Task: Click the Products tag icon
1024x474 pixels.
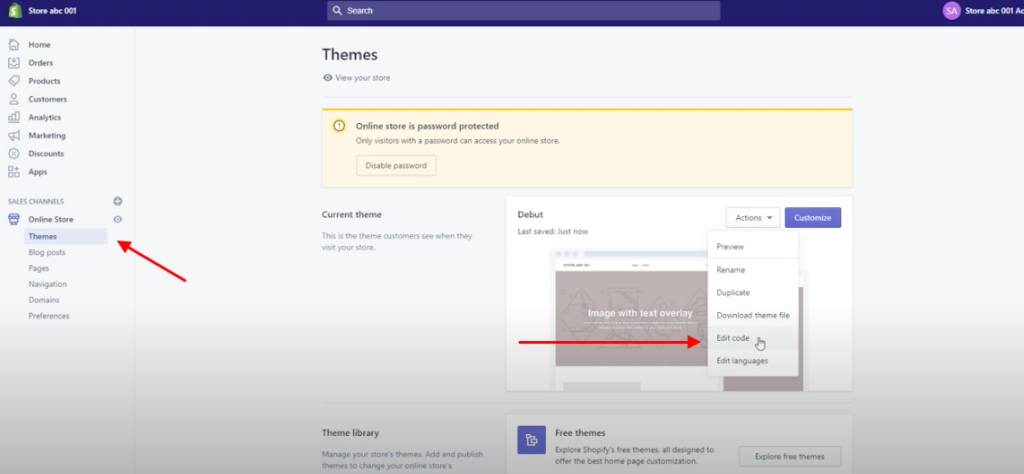Action: tap(14, 81)
